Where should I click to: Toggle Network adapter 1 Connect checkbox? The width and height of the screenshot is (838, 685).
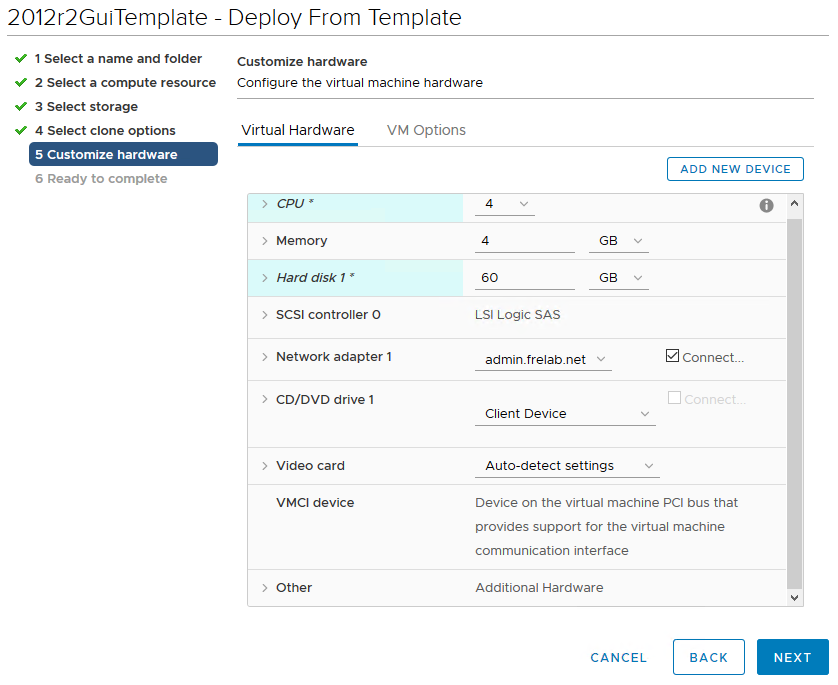(672, 356)
